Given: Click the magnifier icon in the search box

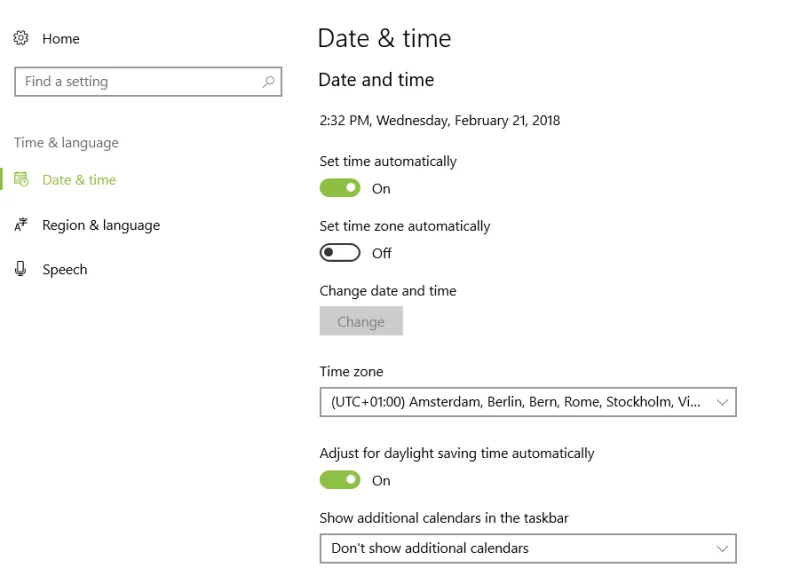Looking at the screenshot, I should [268, 82].
